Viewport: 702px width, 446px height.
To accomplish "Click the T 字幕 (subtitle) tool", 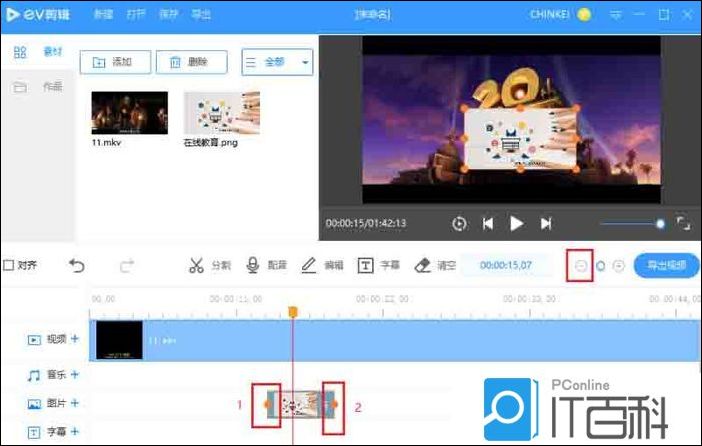I will pyautogui.click(x=378, y=265).
